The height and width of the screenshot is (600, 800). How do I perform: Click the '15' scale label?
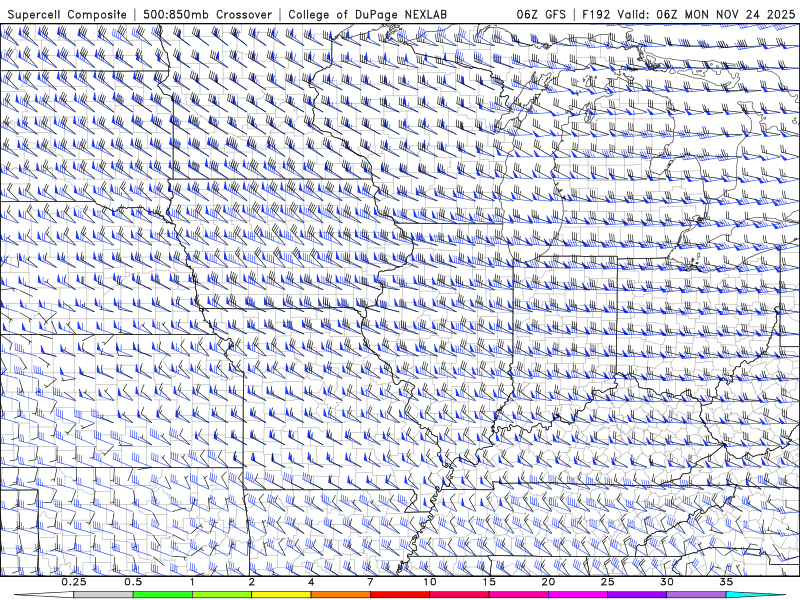click(489, 582)
